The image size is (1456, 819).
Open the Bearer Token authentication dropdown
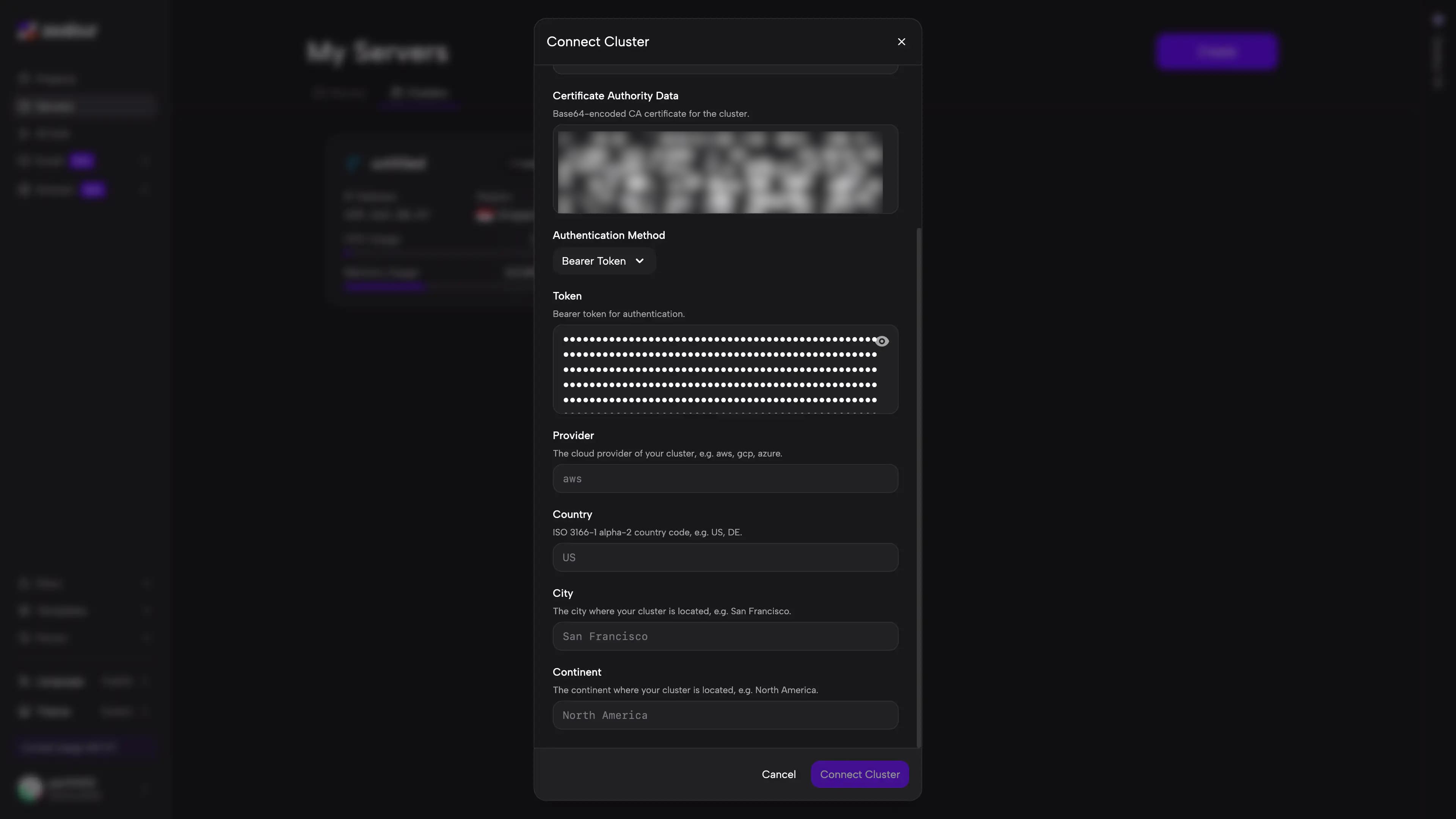603,261
